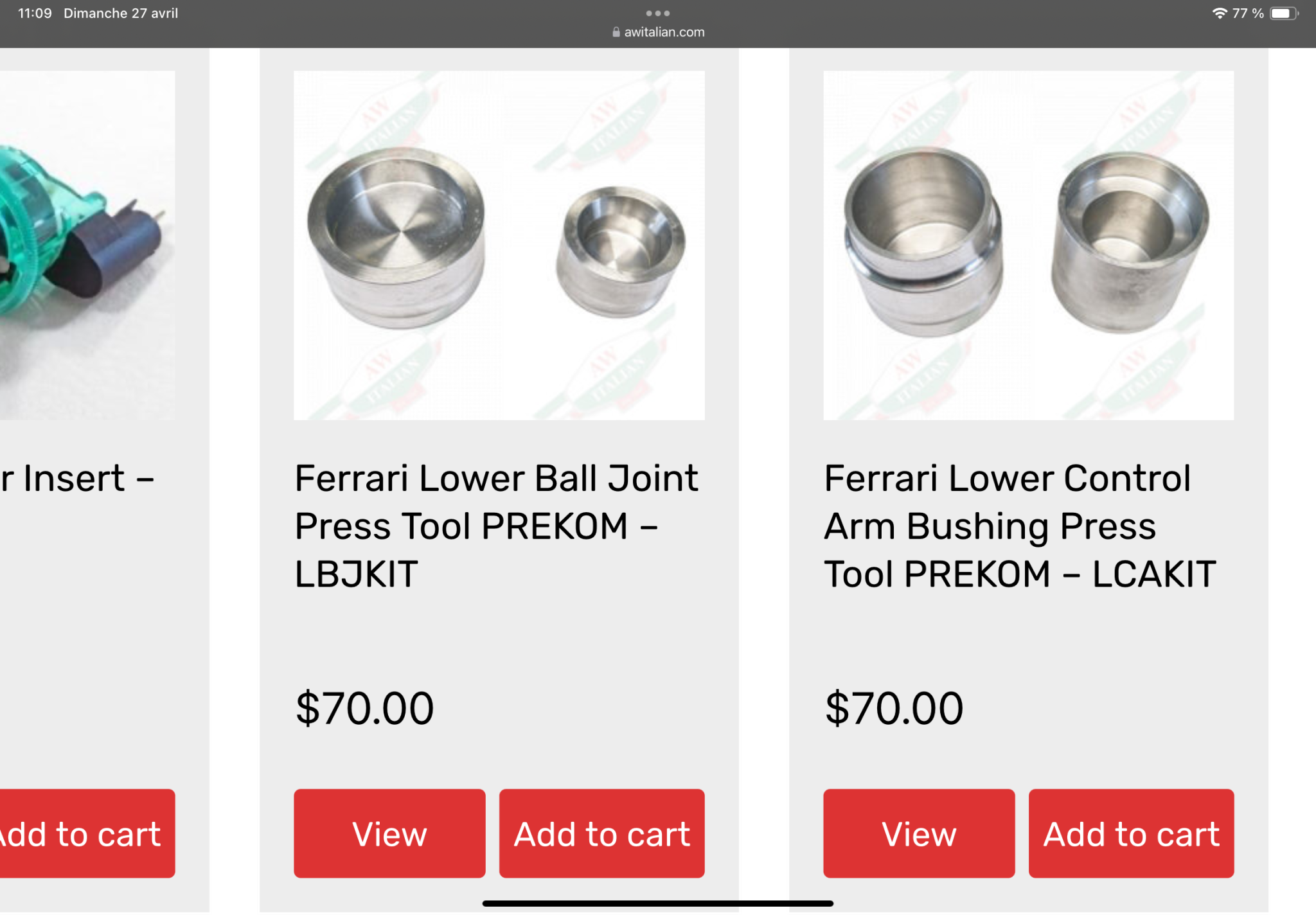
Task: Tap the Wi-Fi status icon
Action: (1219, 13)
